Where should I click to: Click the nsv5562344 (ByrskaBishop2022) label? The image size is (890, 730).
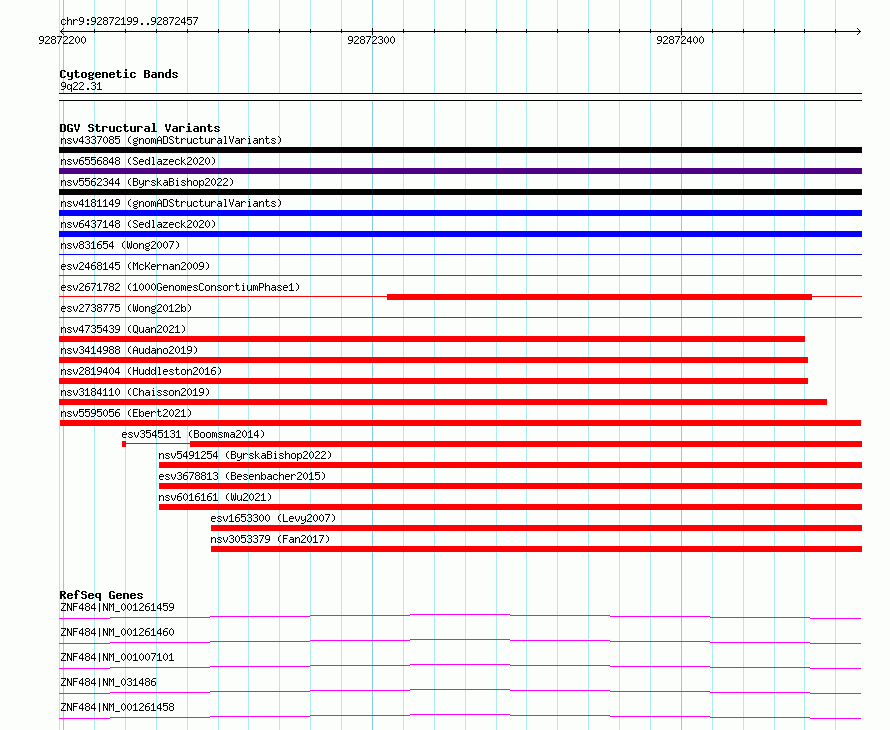tap(147, 182)
